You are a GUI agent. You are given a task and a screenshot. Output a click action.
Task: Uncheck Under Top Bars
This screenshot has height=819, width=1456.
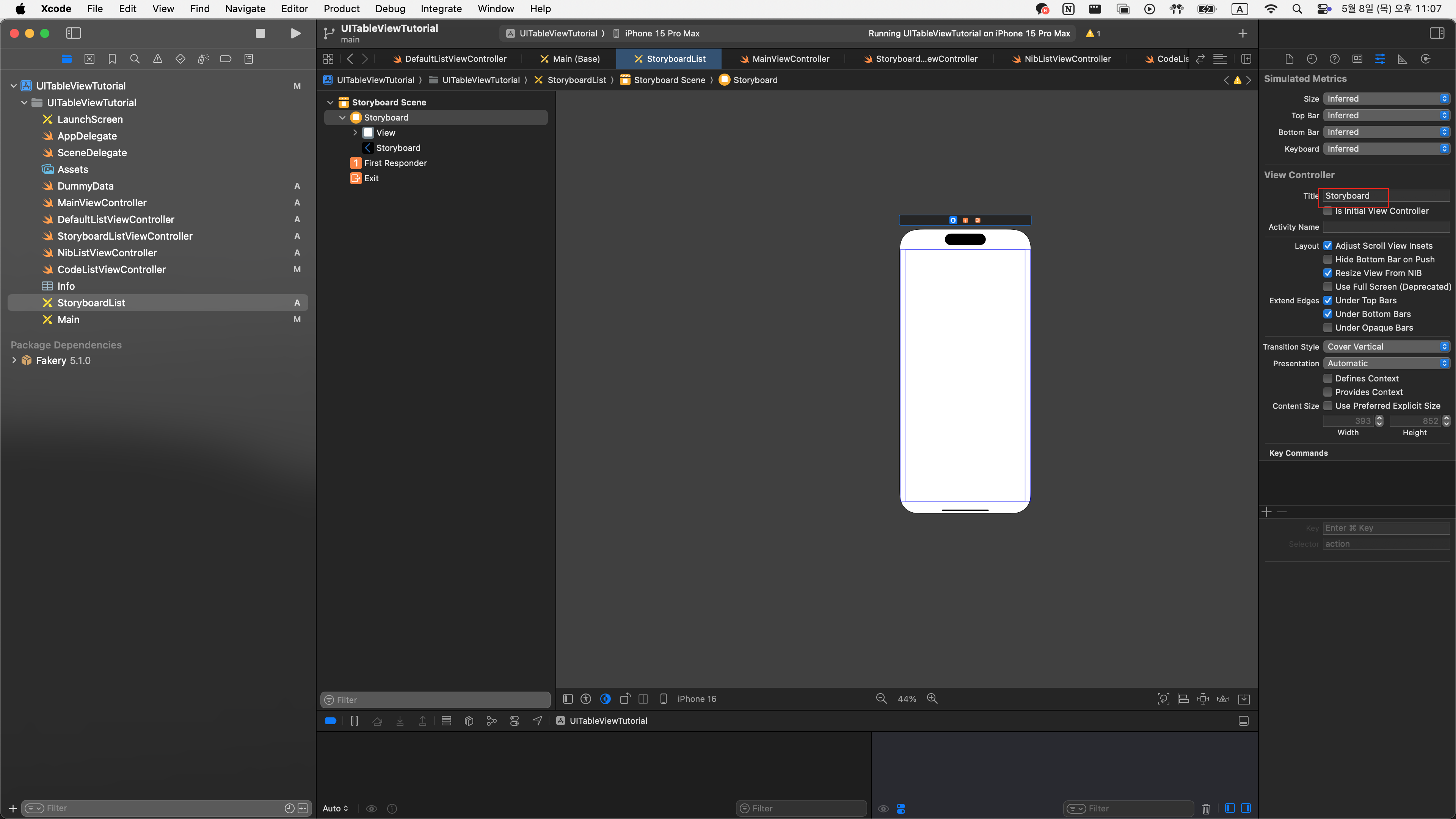[1327, 300]
